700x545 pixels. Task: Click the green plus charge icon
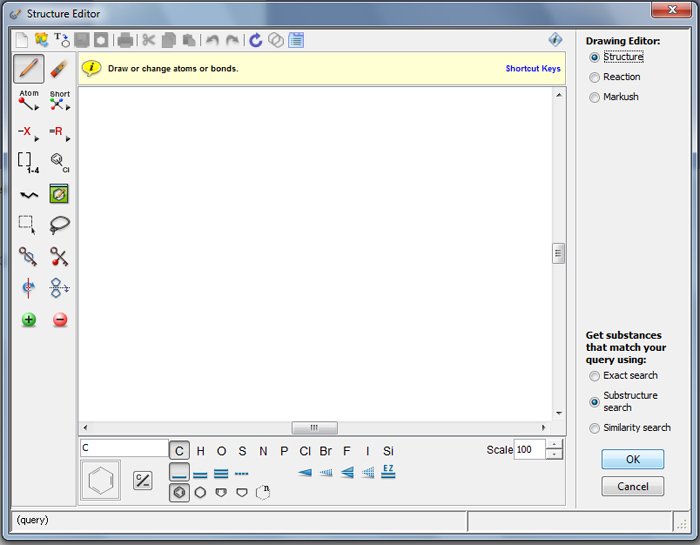[x=29, y=320]
